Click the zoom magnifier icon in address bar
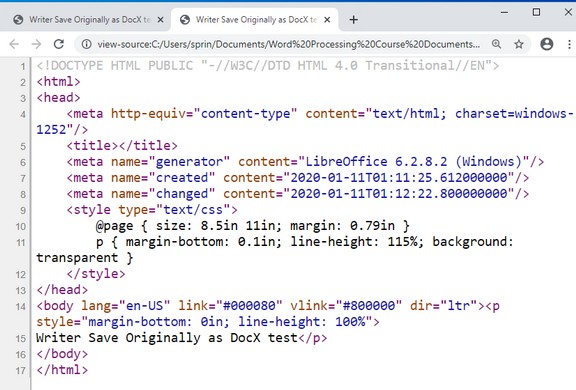Viewport: 576px width, 390px height. [496, 44]
